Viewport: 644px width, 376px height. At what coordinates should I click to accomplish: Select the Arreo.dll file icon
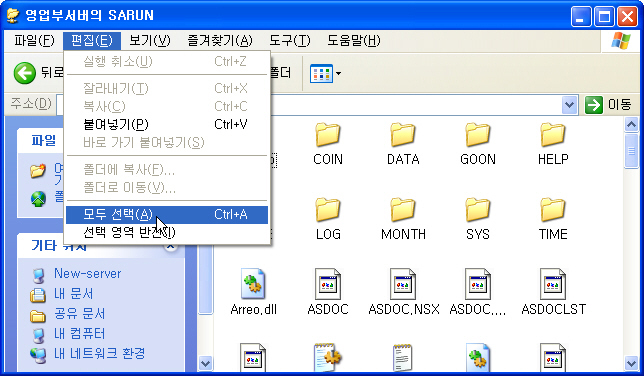[253, 284]
